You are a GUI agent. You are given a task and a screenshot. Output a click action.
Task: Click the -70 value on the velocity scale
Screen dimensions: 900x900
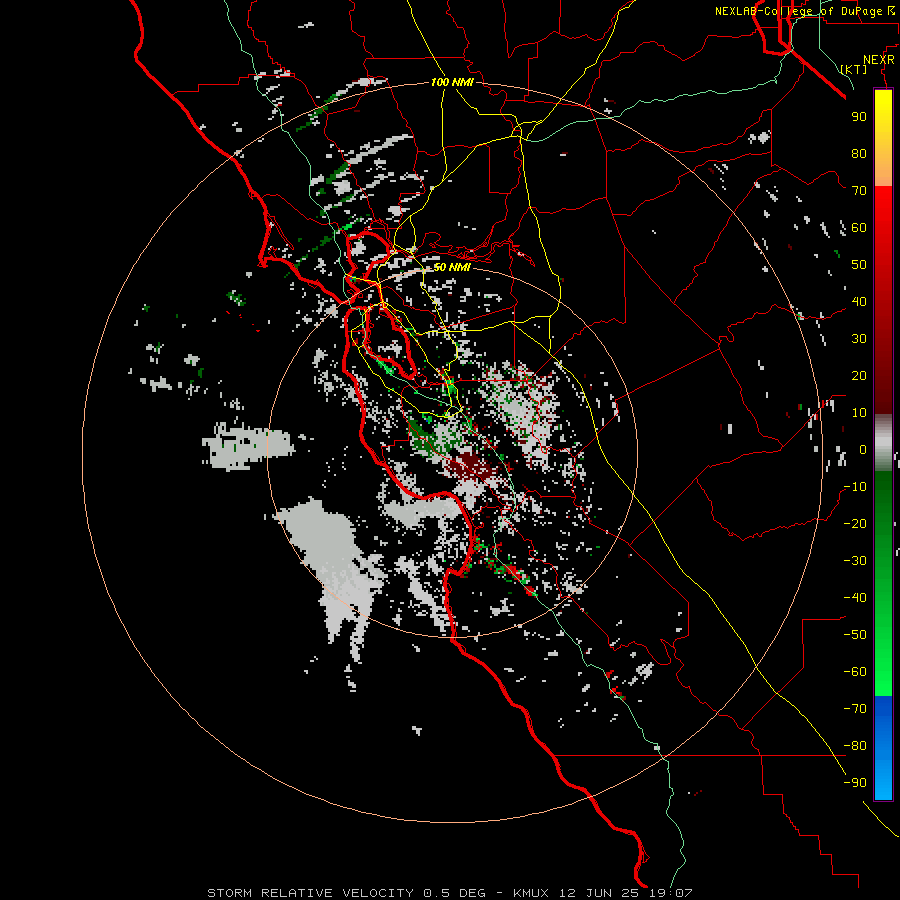pos(855,709)
